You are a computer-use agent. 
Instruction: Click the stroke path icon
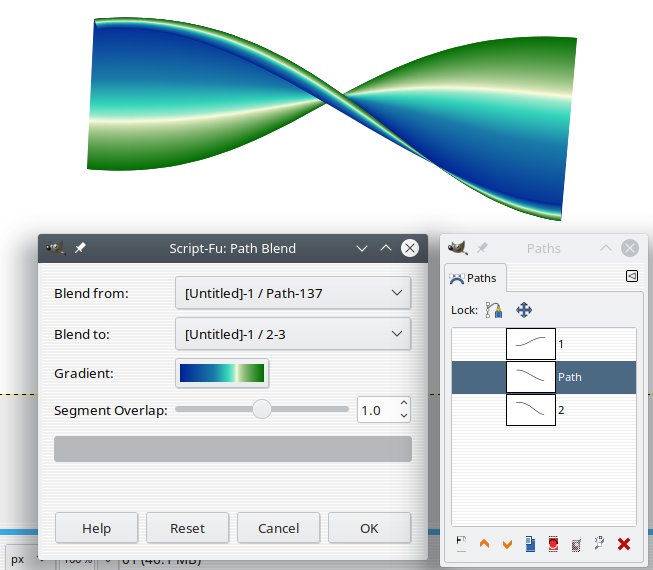point(599,543)
